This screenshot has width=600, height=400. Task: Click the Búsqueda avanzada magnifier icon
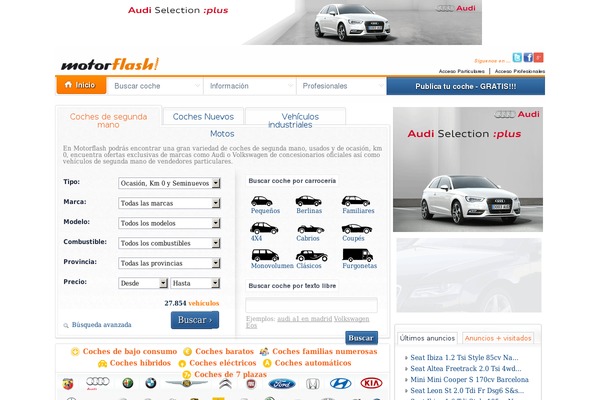(66, 325)
